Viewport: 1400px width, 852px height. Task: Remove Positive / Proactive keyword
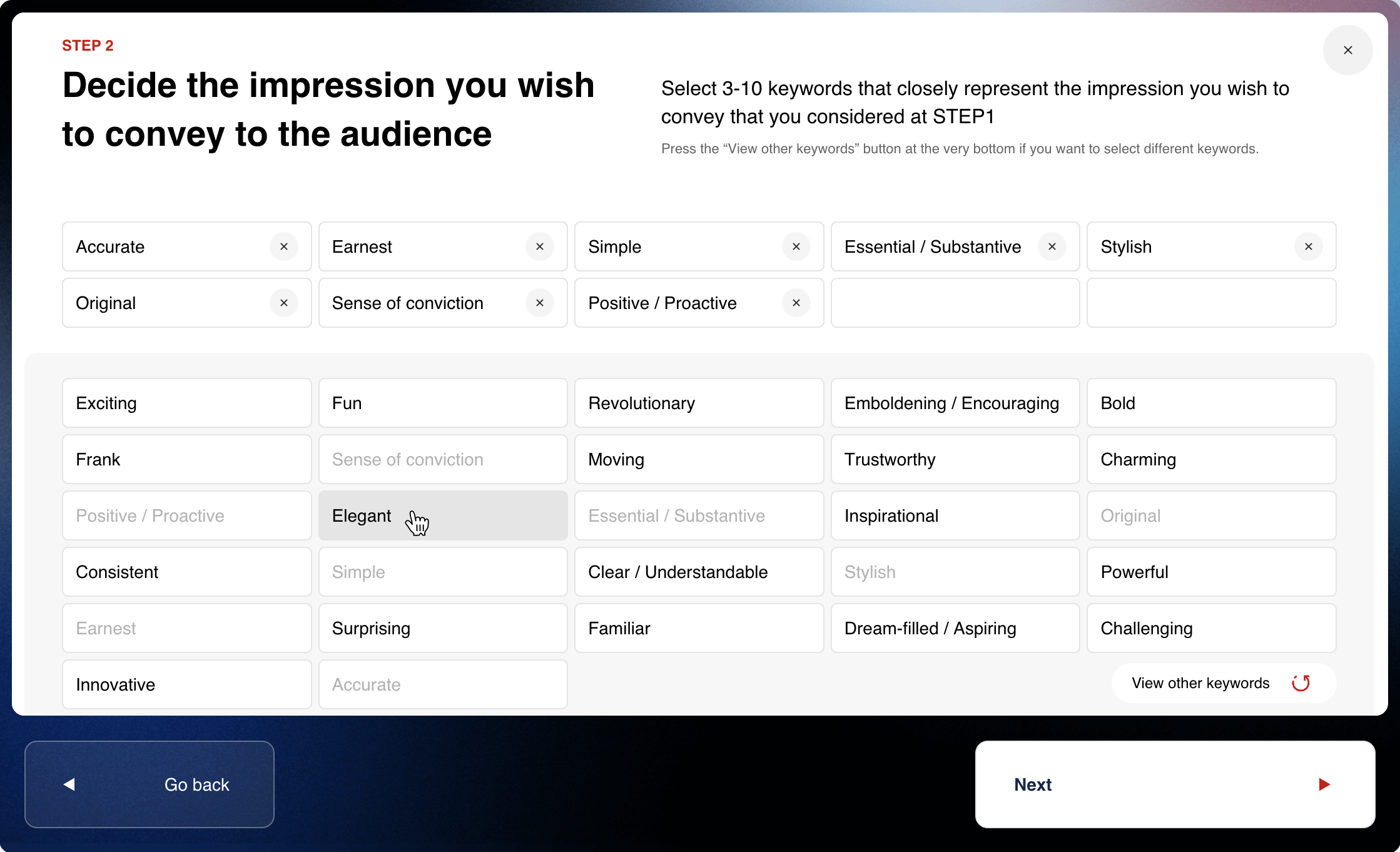(x=796, y=303)
